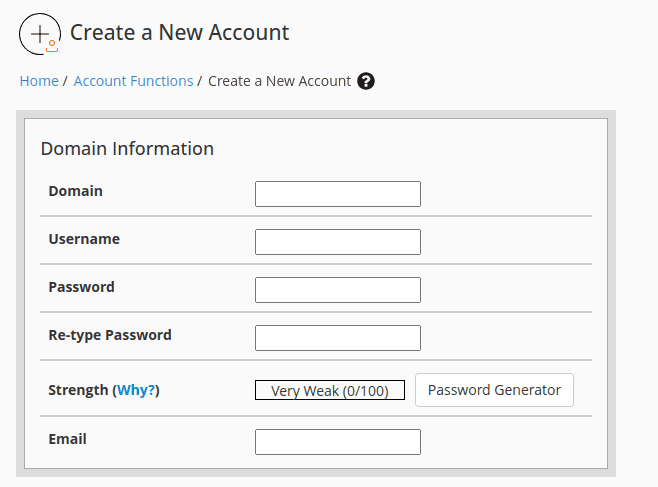Viewport: 658px width, 487px height.
Task: Click the Password field label
Action: pos(81,287)
